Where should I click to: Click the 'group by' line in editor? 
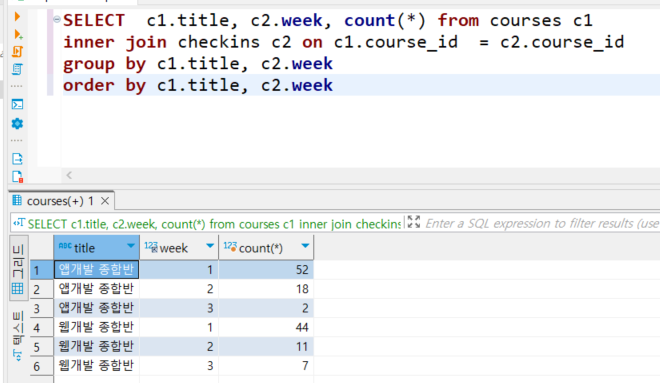198,64
